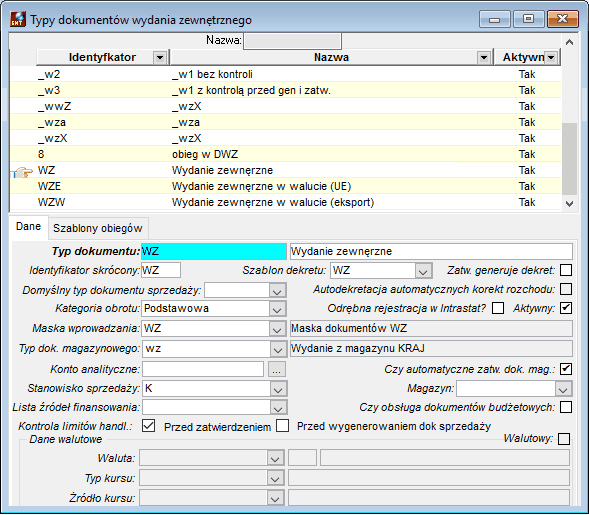Image resolution: width=589 pixels, height=515 pixels.
Task: Click the name 'Wydanie zewnęrzne w walucie (UE)'
Action: pos(261,186)
